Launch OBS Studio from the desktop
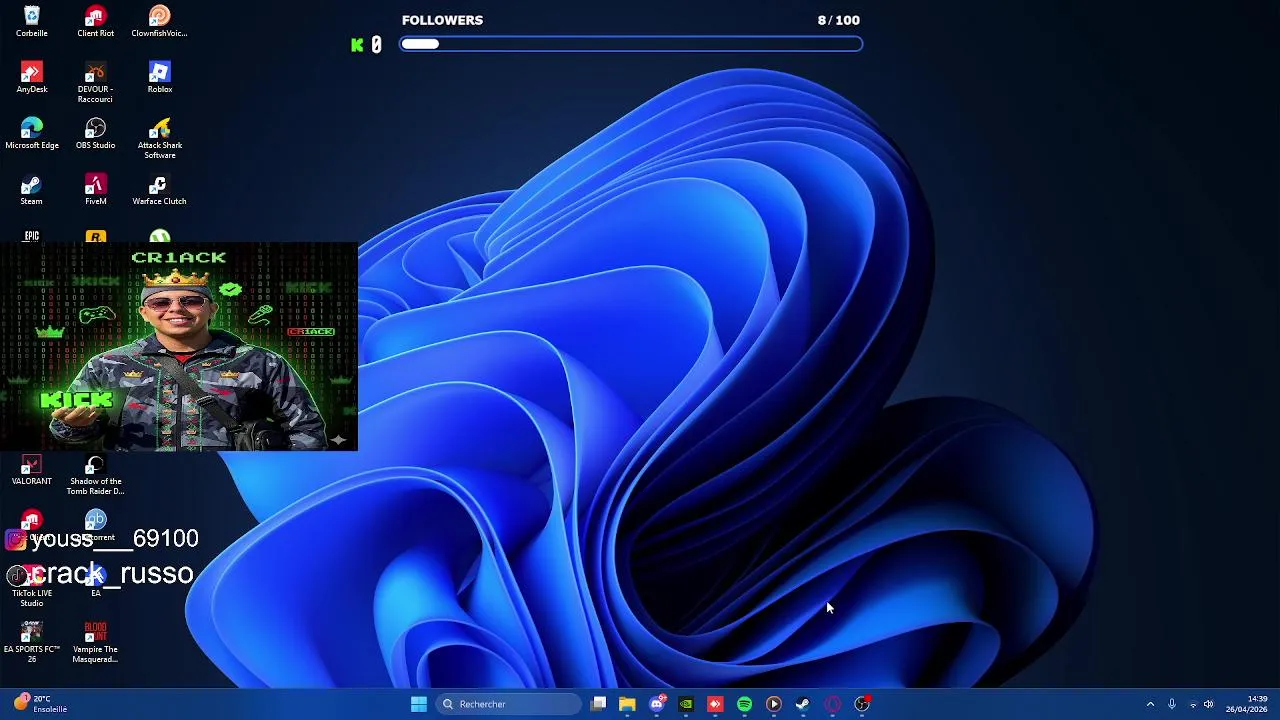Screen dimensions: 1280x720 (95, 134)
